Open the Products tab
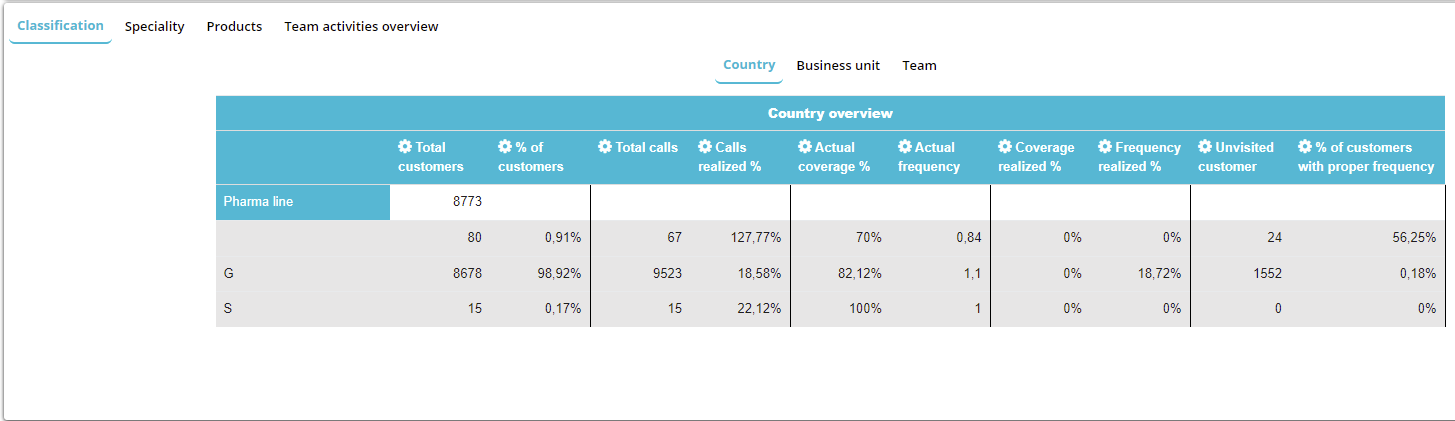1455x421 pixels. coord(234,27)
